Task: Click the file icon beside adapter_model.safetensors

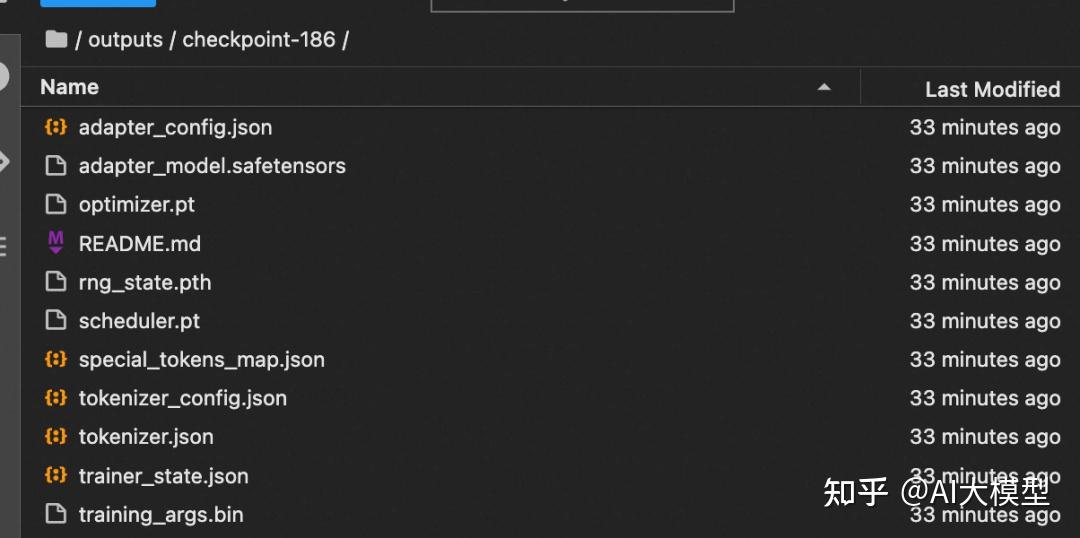Action: [56, 166]
